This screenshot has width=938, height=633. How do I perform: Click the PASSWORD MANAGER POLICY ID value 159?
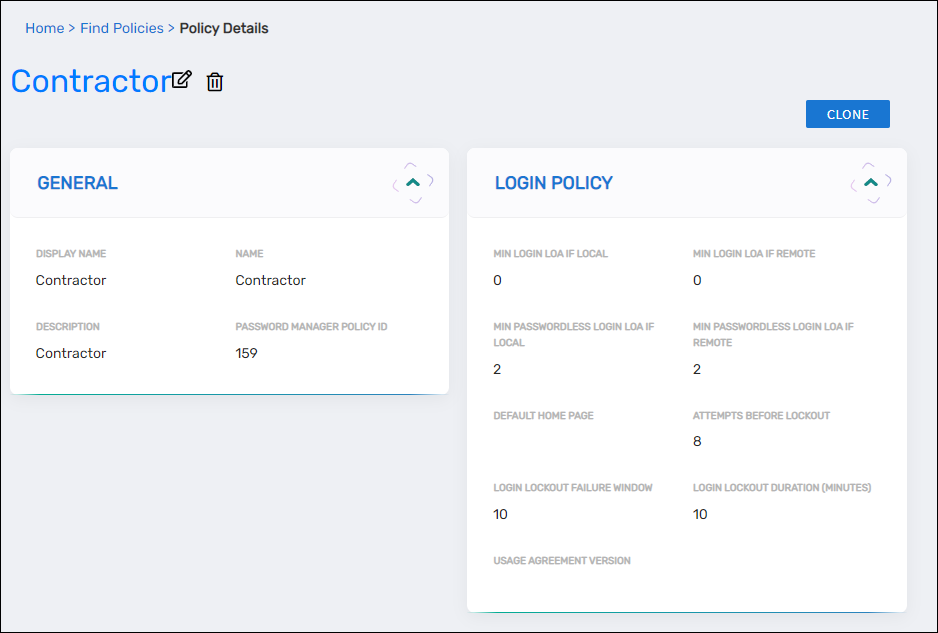[x=246, y=352]
